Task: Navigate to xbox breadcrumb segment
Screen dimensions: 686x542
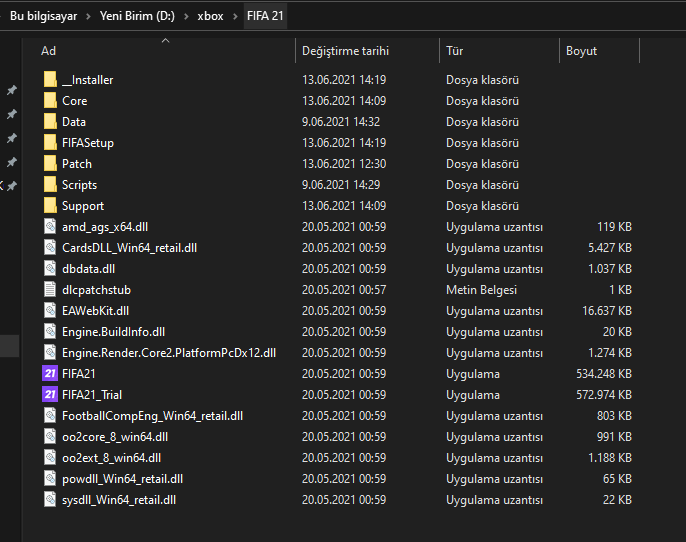Action: [210, 16]
